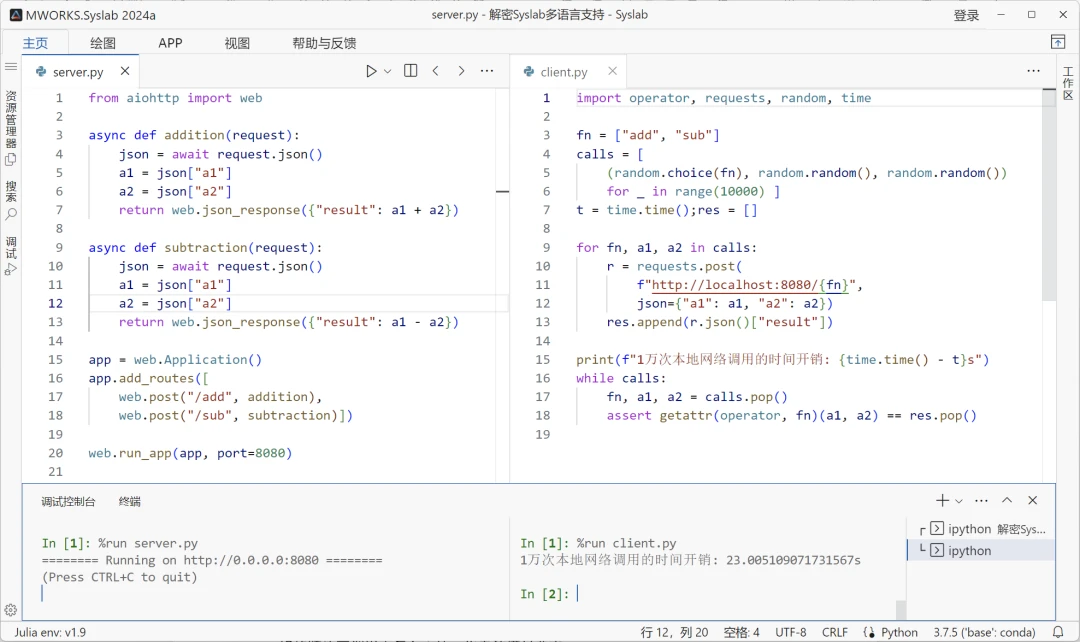Click '%run client.py' terminal text
This screenshot has height=642, width=1080.
627,543
